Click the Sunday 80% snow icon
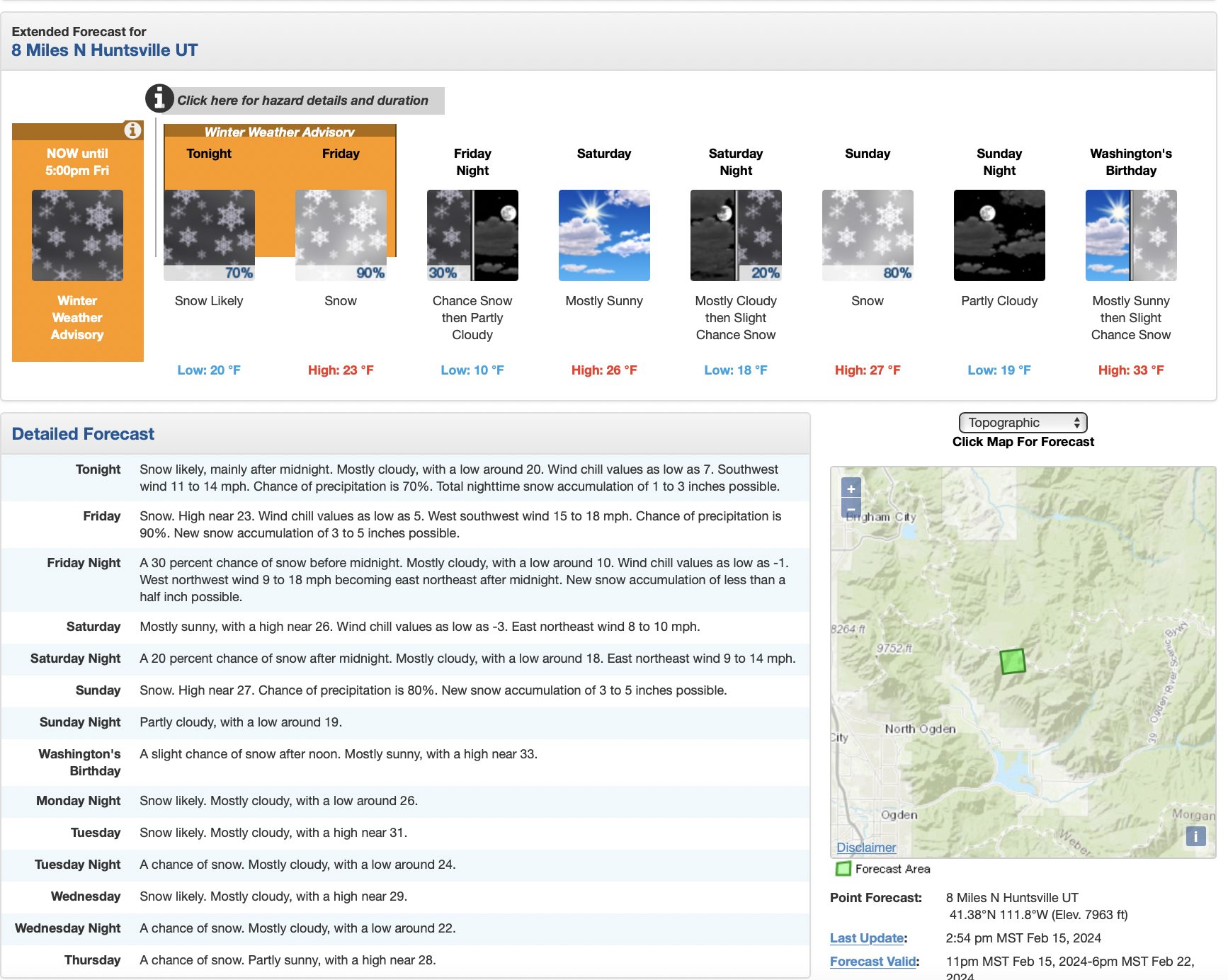Viewport: 1228px width, 980px height. [x=868, y=235]
